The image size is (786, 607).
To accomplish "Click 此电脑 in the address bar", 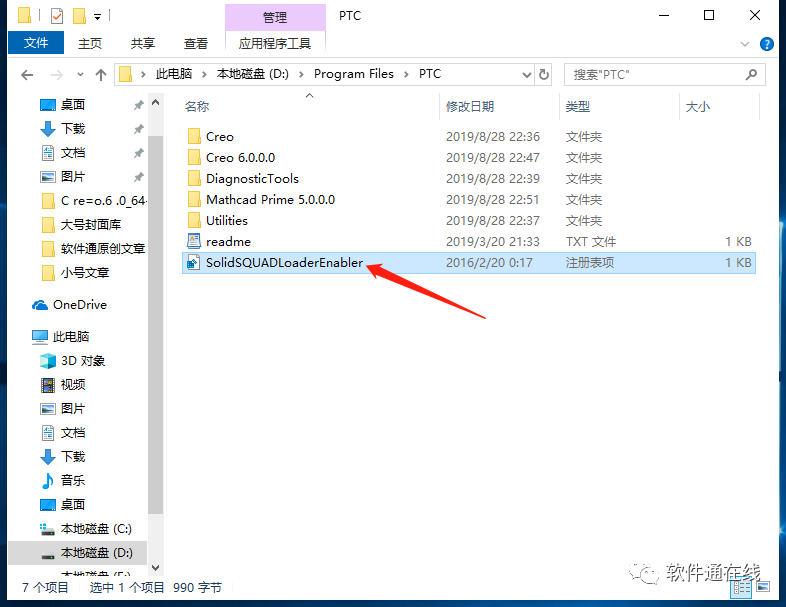I will pyautogui.click(x=173, y=74).
